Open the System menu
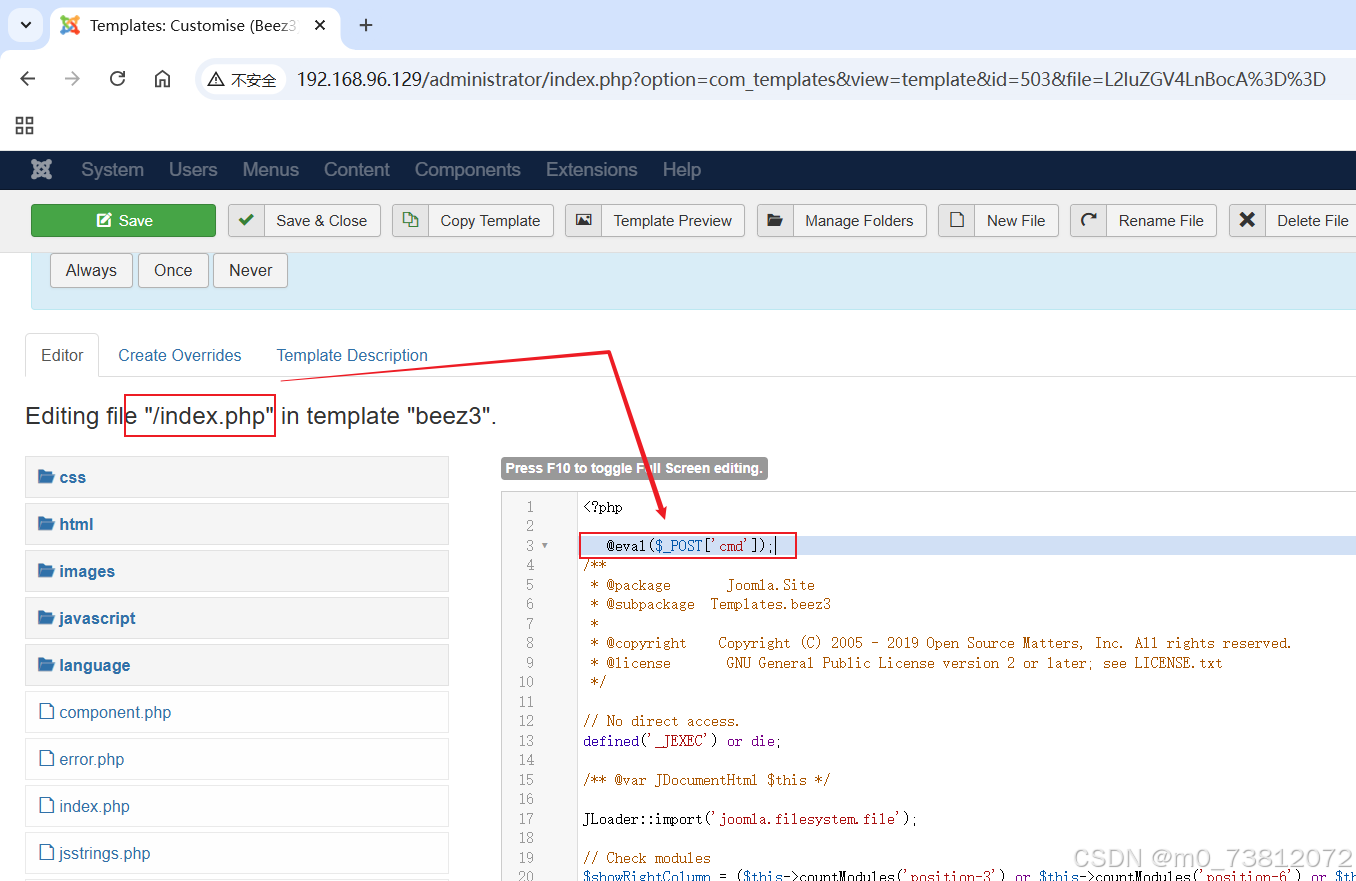 tap(112, 169)
